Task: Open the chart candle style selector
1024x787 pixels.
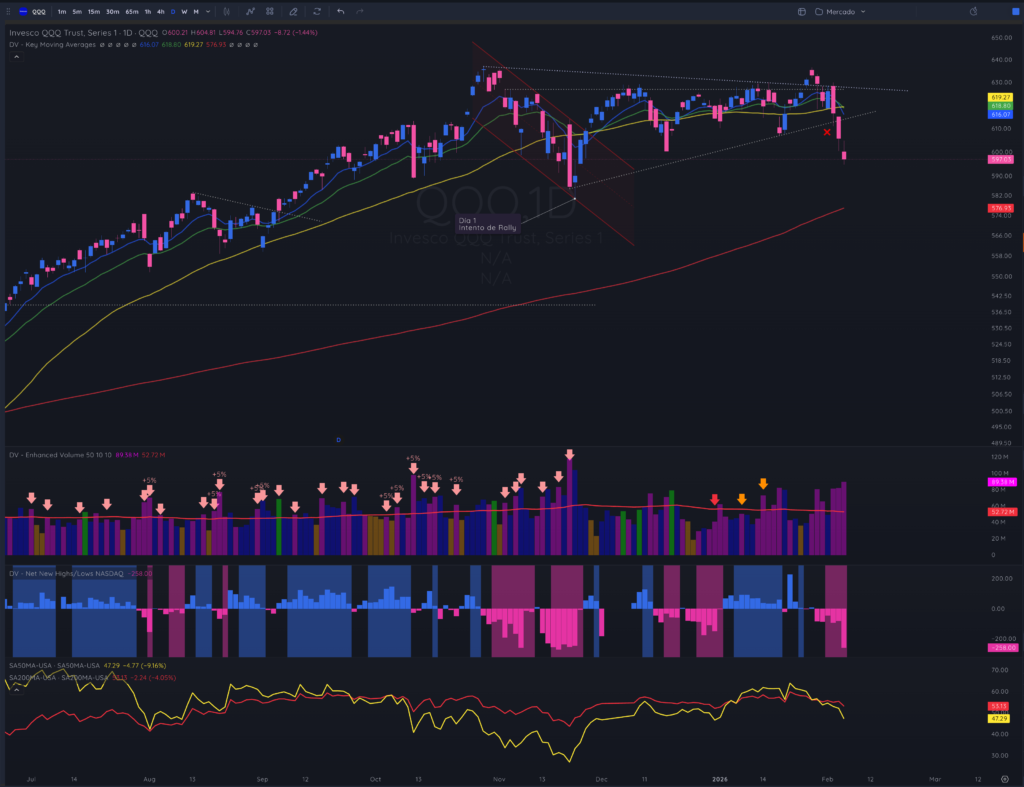Action: click(x=227, y=11)
